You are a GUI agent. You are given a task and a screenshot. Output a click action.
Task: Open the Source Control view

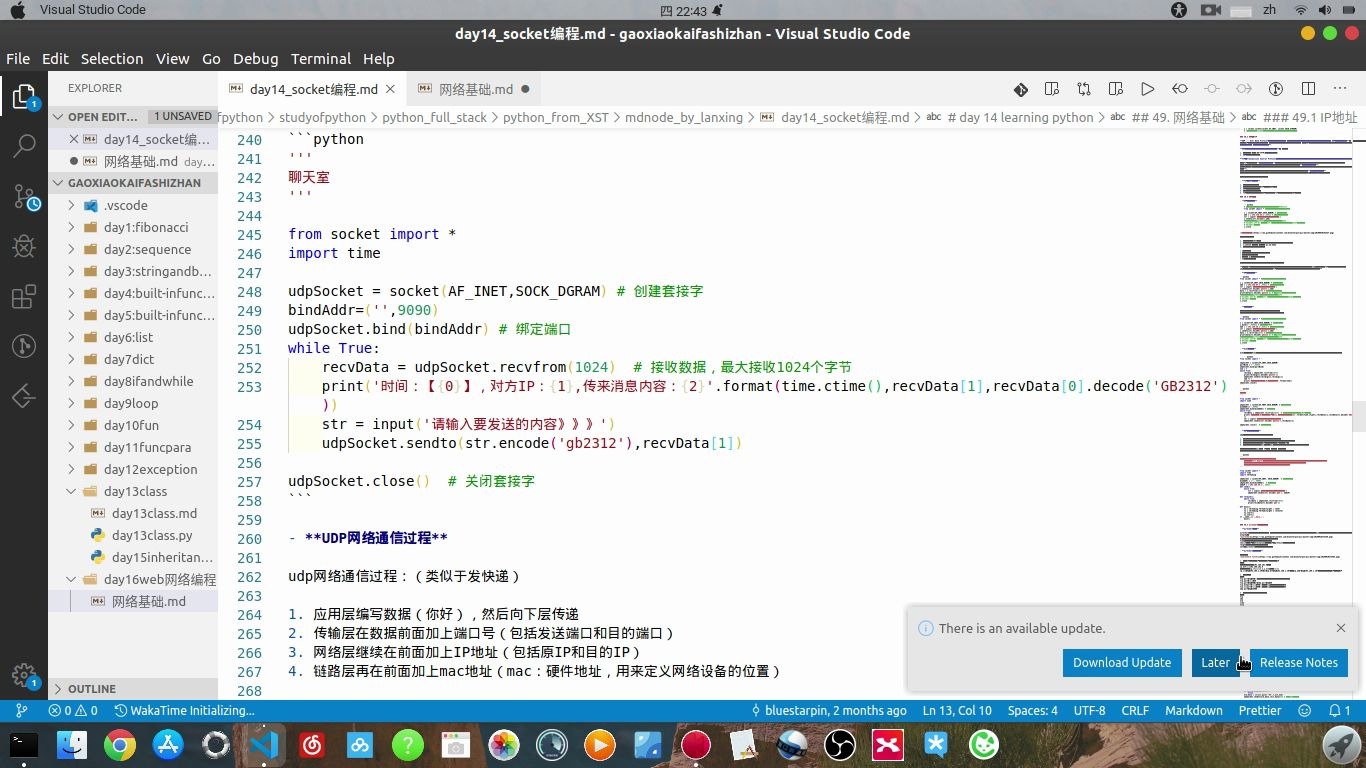[x=24, y=196]
